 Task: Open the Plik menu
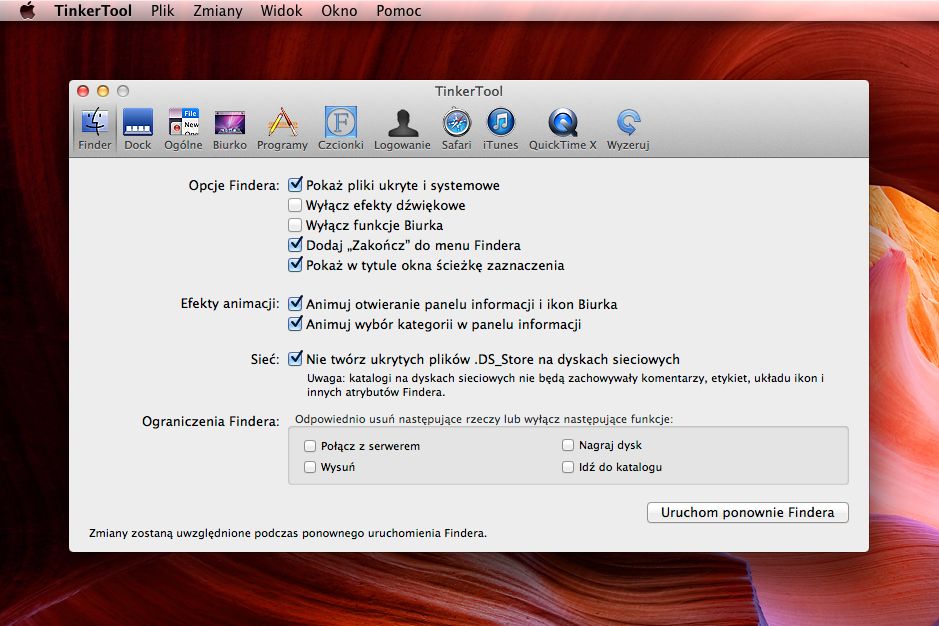coord(162,11)
